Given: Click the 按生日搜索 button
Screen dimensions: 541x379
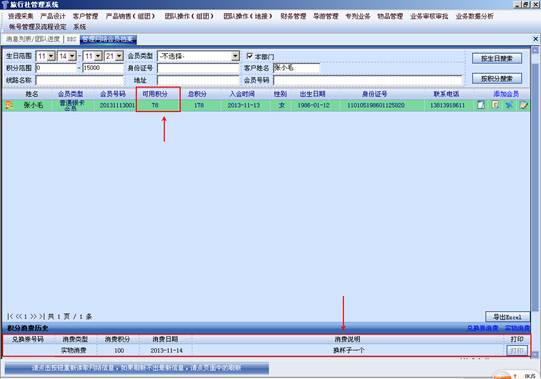Looking at the screenshot, I should tap(497, 58).
